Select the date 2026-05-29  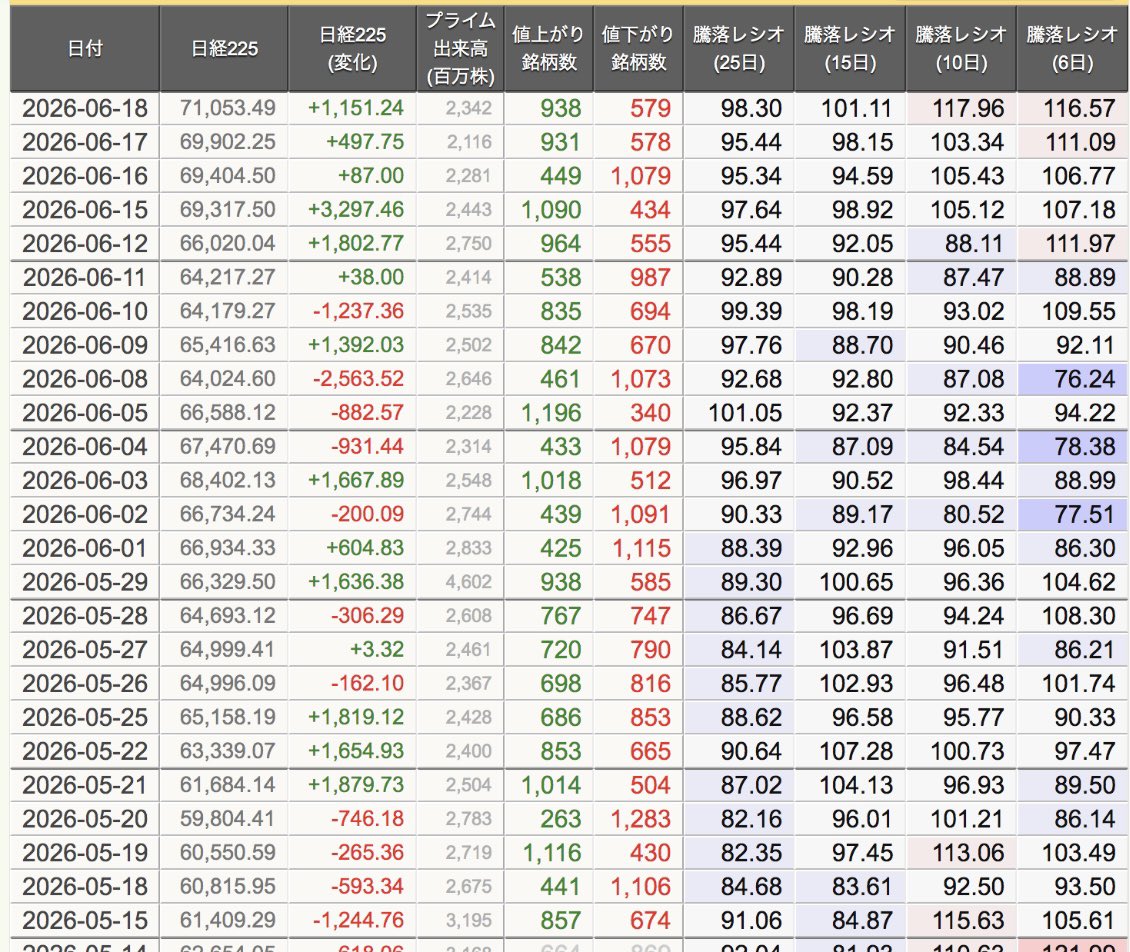pos(85,582)
